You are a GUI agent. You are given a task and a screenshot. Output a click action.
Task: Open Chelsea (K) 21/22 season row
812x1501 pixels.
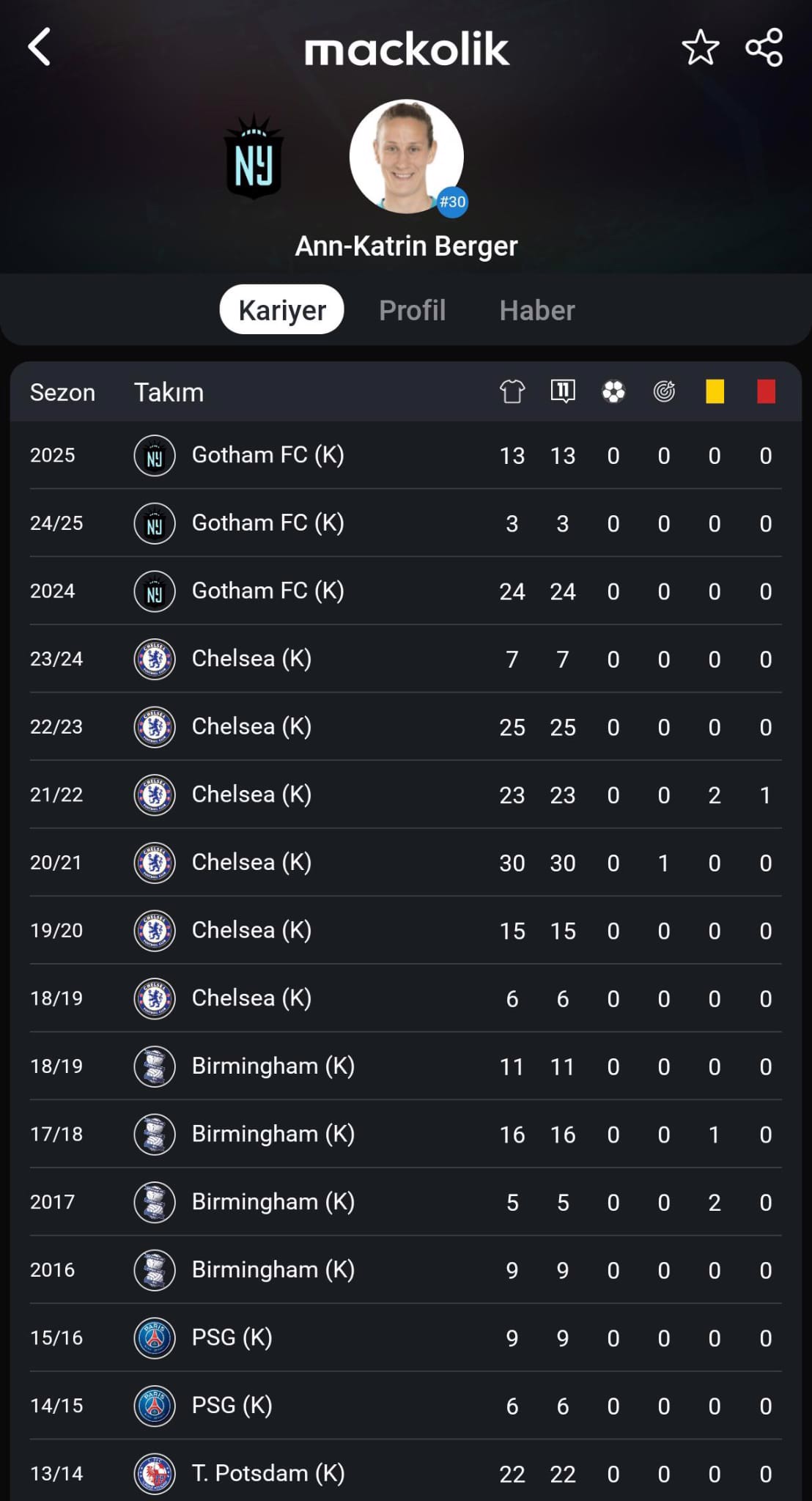click(x=405, y=794)
